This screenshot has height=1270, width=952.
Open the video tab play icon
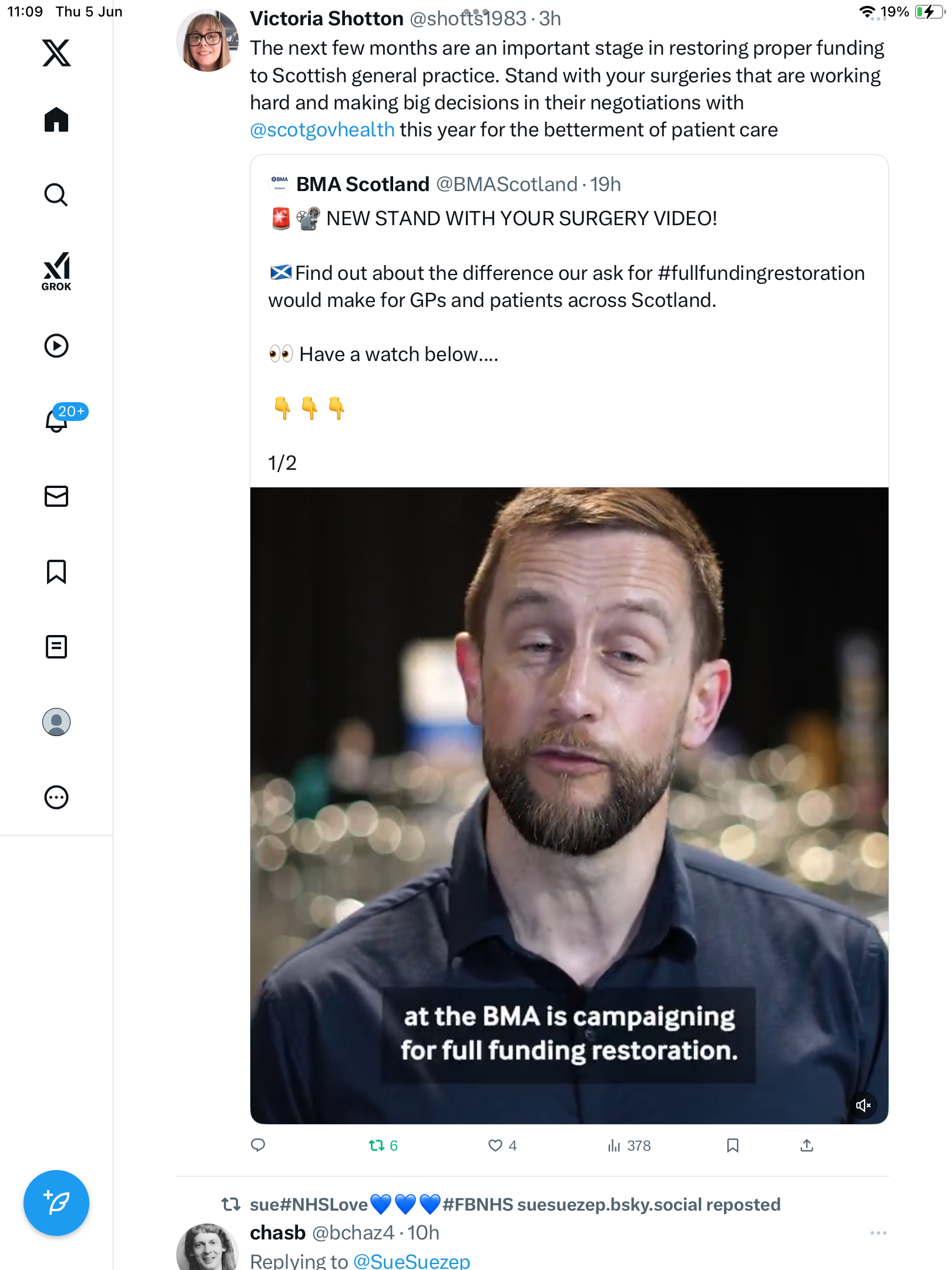coord(56,346)
